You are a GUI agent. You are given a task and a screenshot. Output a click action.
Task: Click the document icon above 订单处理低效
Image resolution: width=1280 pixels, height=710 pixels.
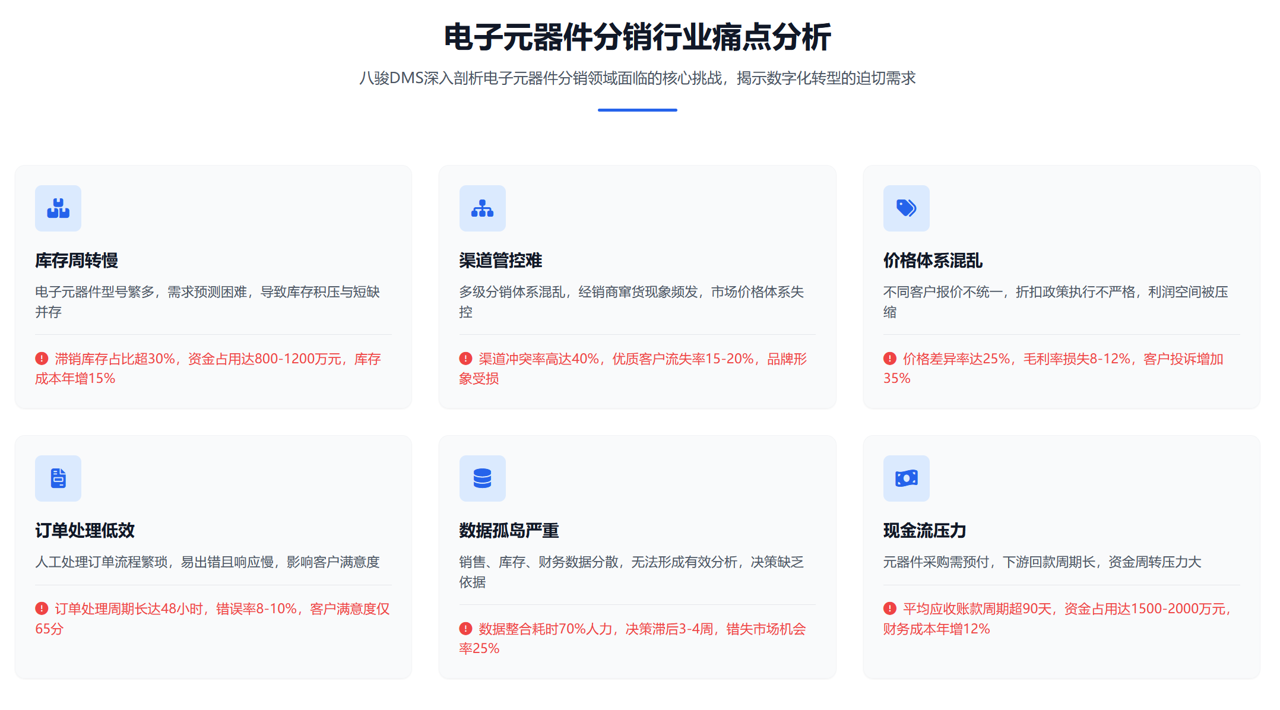(58, 478)
